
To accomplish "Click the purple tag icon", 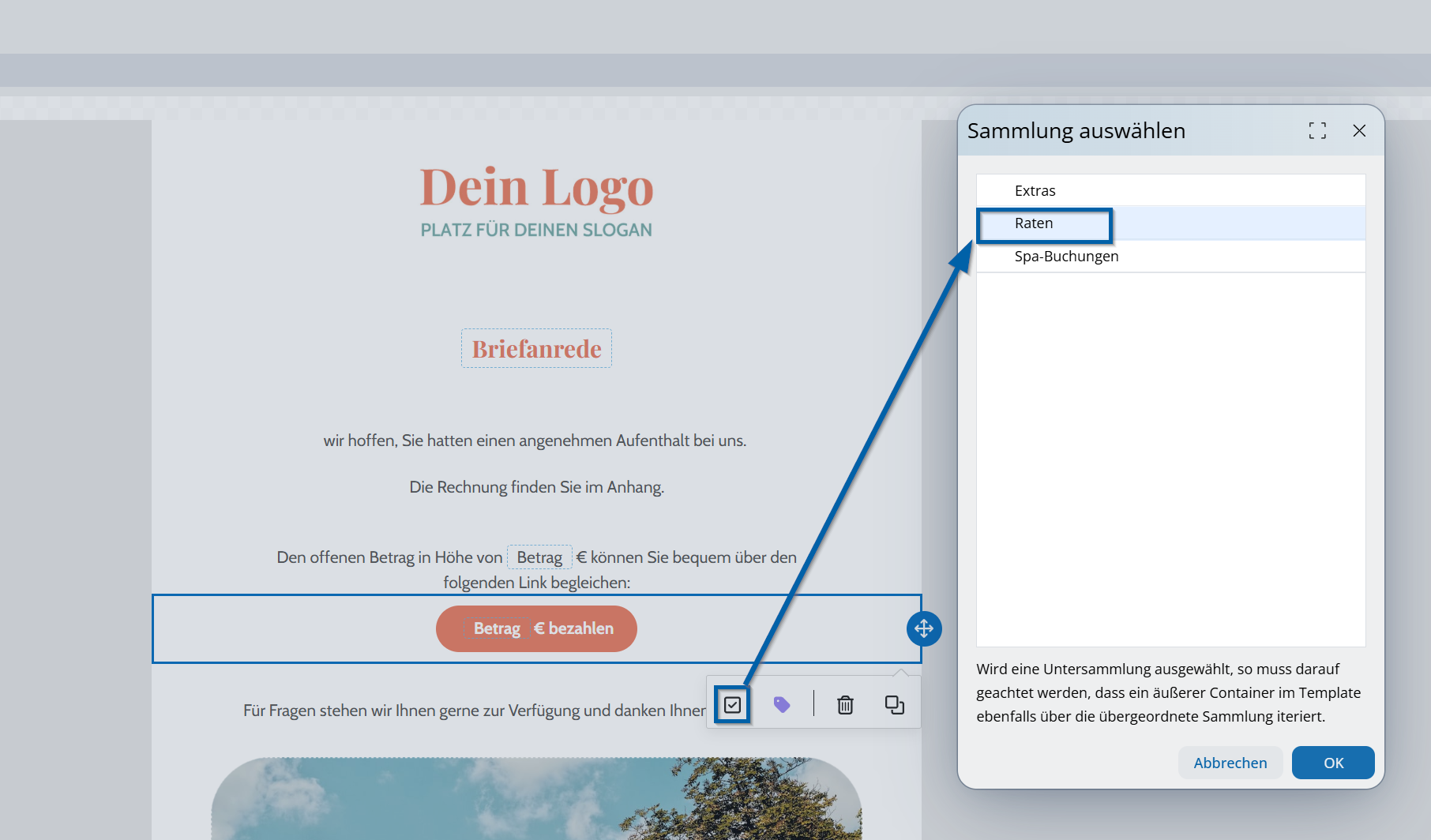I will click(781, 704).
